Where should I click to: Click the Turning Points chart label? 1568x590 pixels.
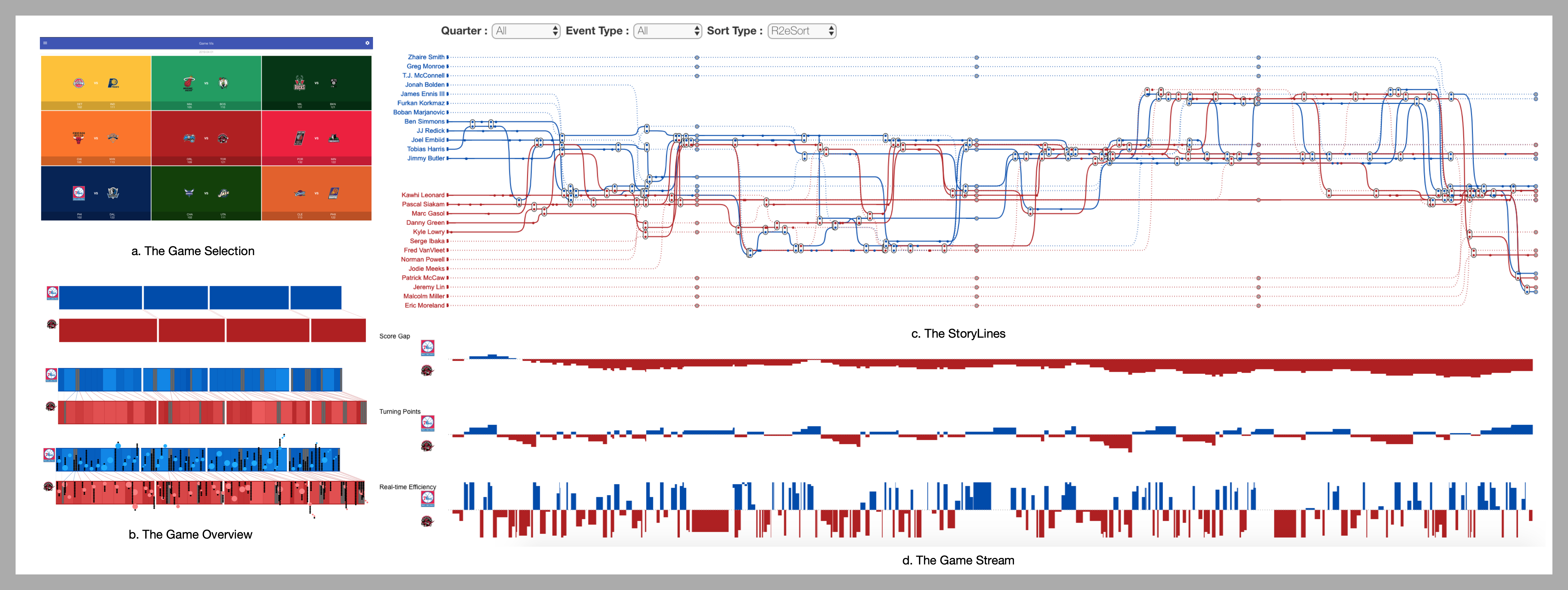tap(400, 412)
